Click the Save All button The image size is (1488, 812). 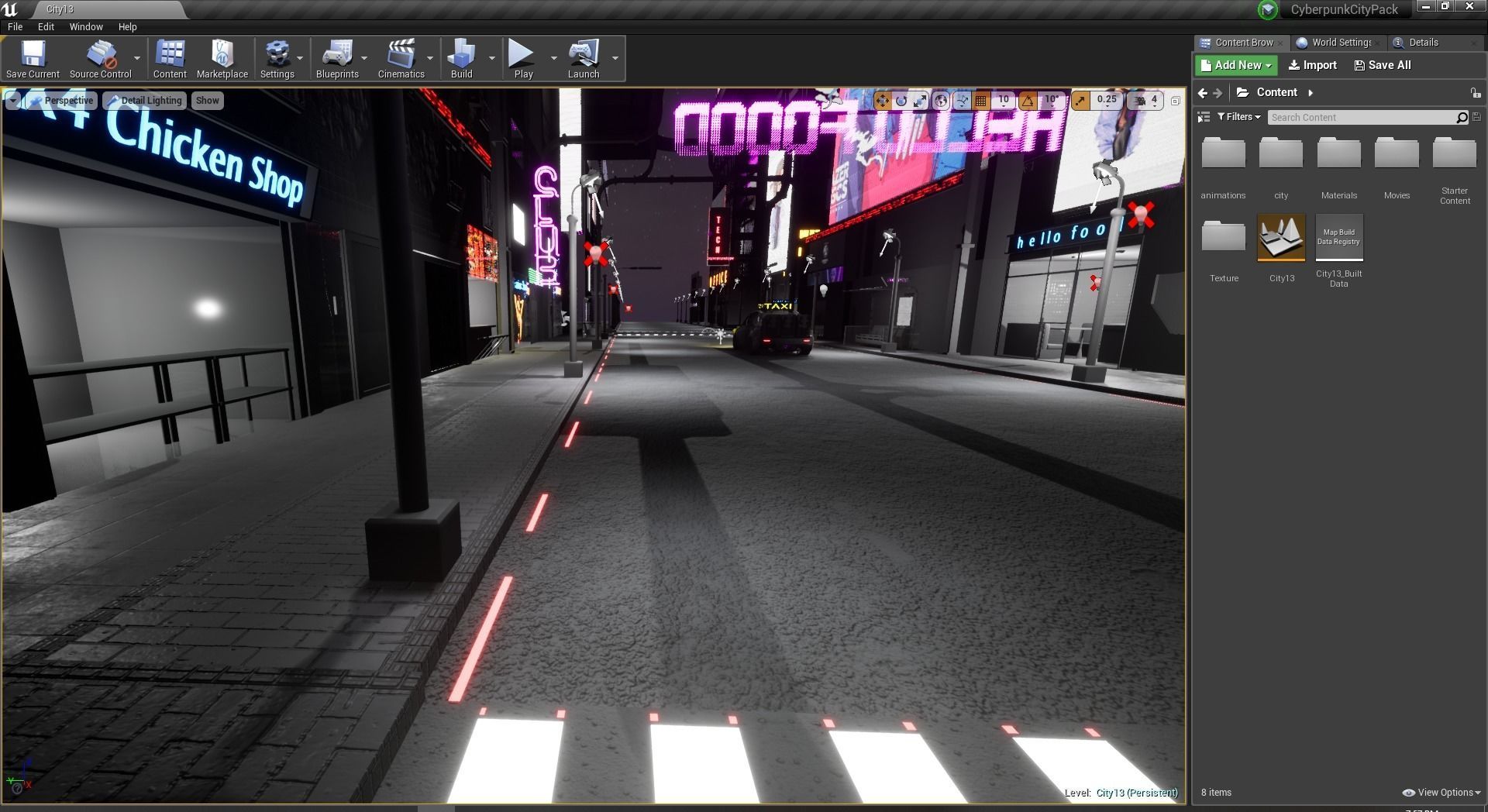(x=1382, y=65)
